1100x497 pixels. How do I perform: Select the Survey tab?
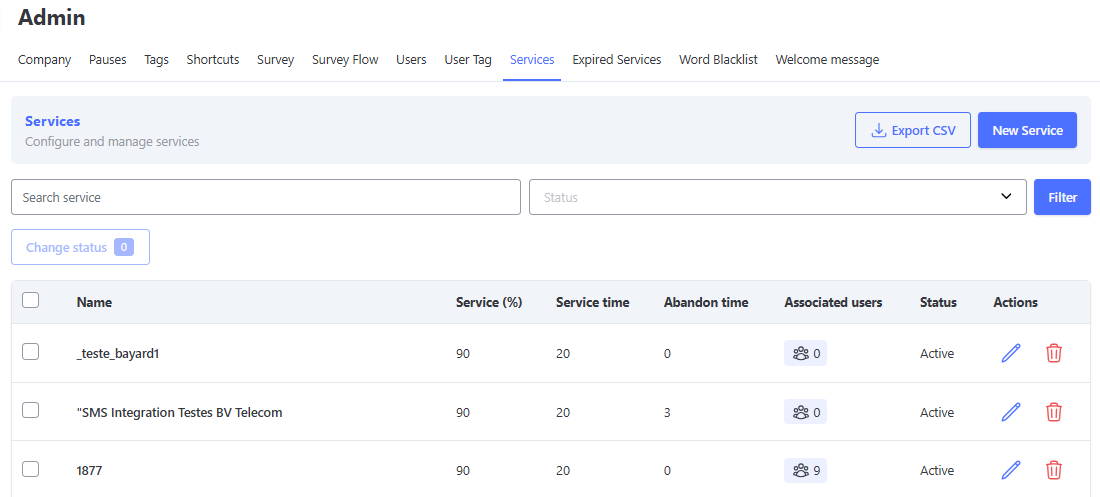[275, 60]
